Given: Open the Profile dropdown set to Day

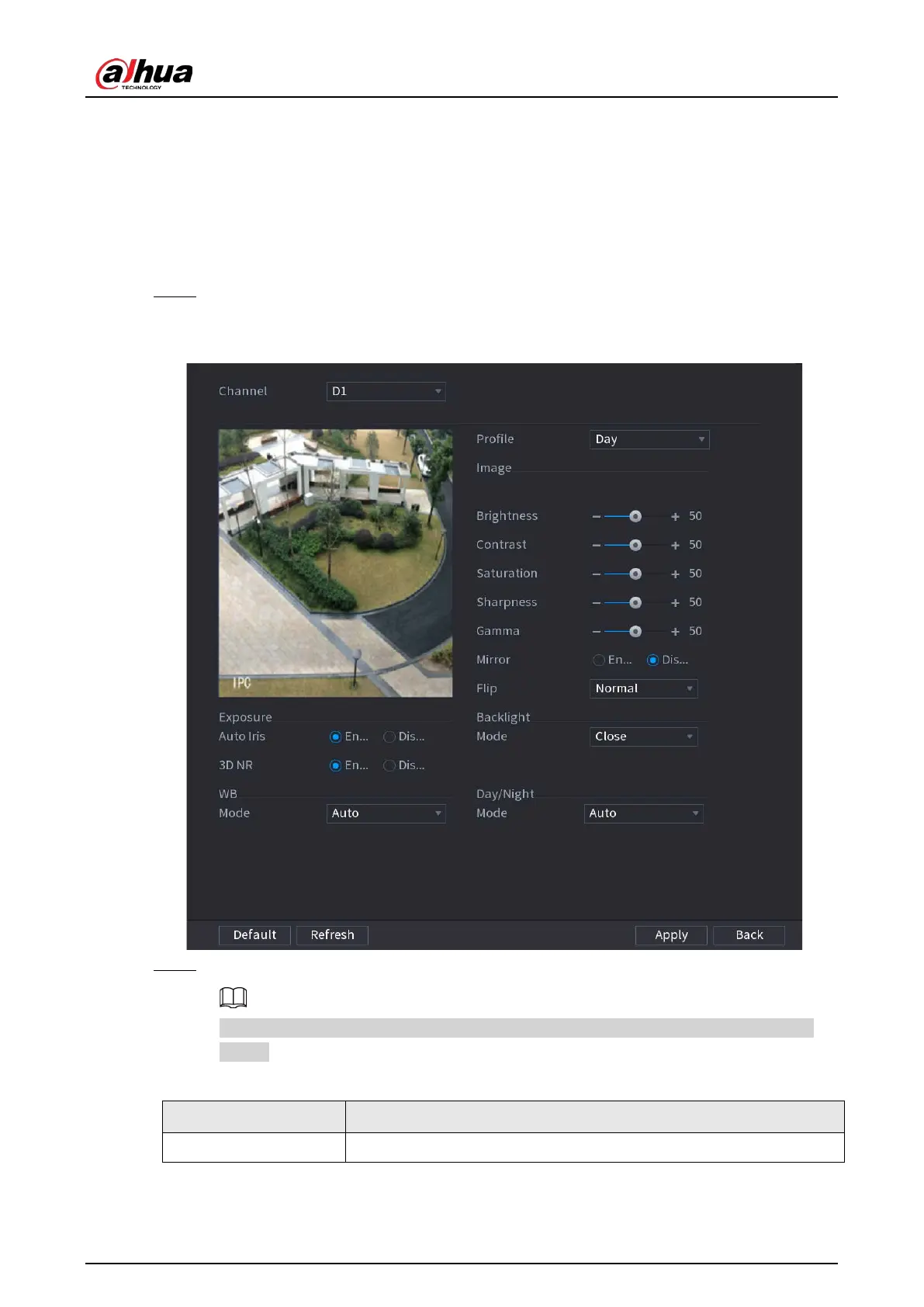Looking at the screenshot, I should pos(649,439).
